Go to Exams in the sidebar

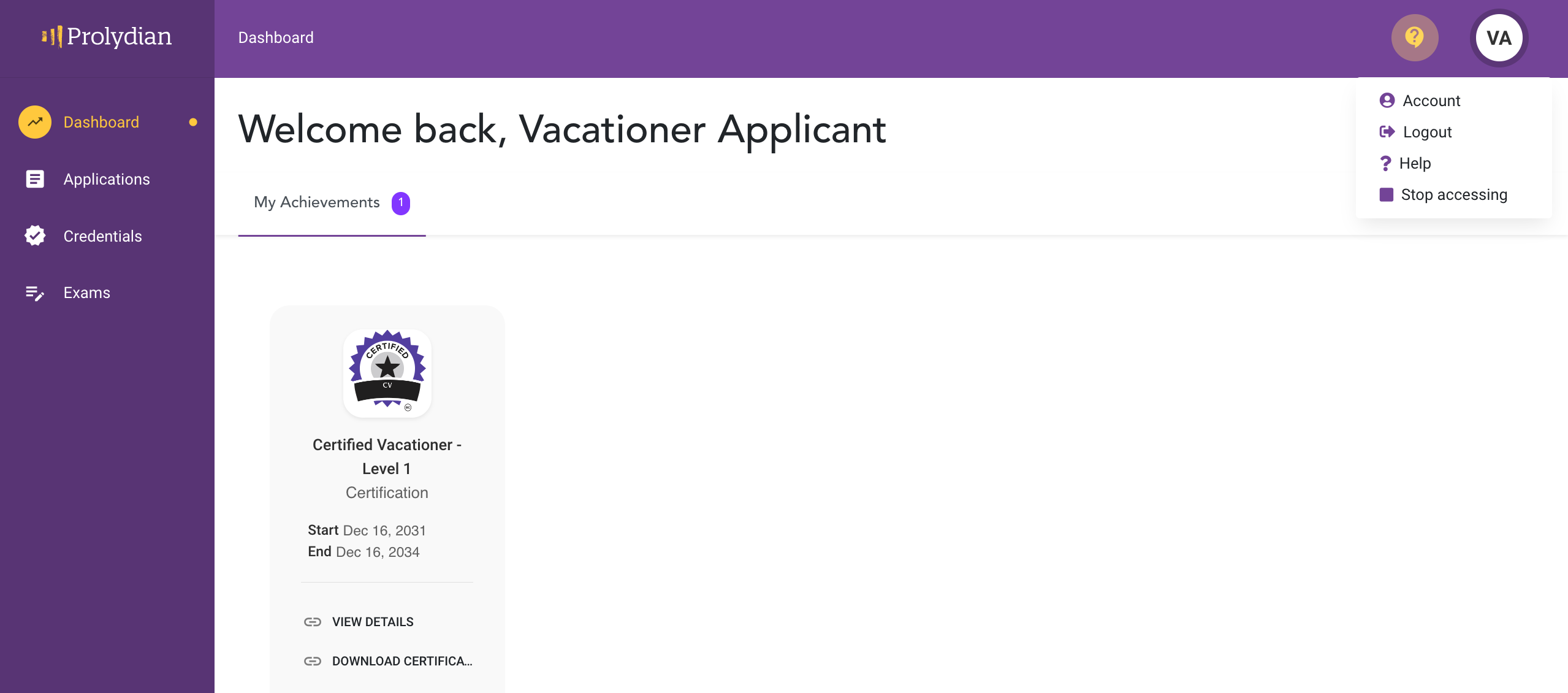[86, 293]
